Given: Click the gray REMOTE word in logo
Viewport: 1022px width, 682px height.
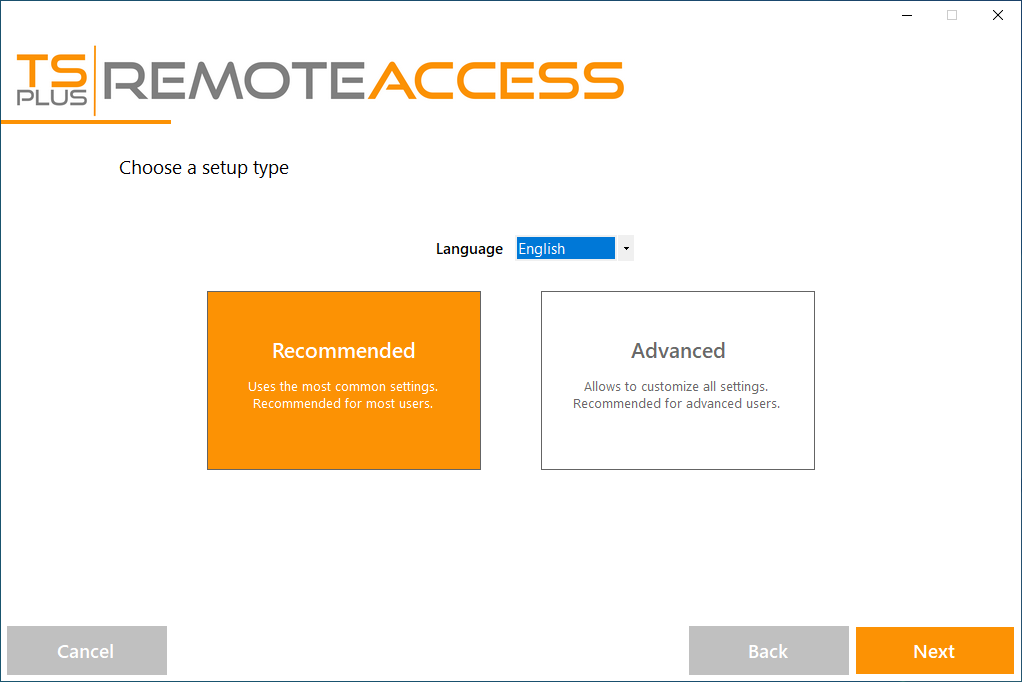Looking at the screenshot, I should (235, 80).
